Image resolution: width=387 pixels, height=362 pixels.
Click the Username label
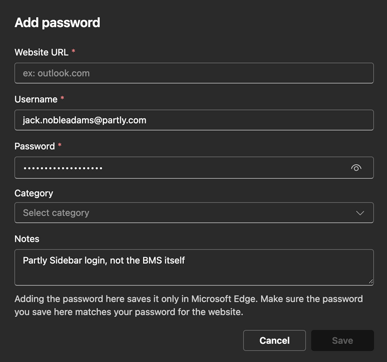[36, 99]
